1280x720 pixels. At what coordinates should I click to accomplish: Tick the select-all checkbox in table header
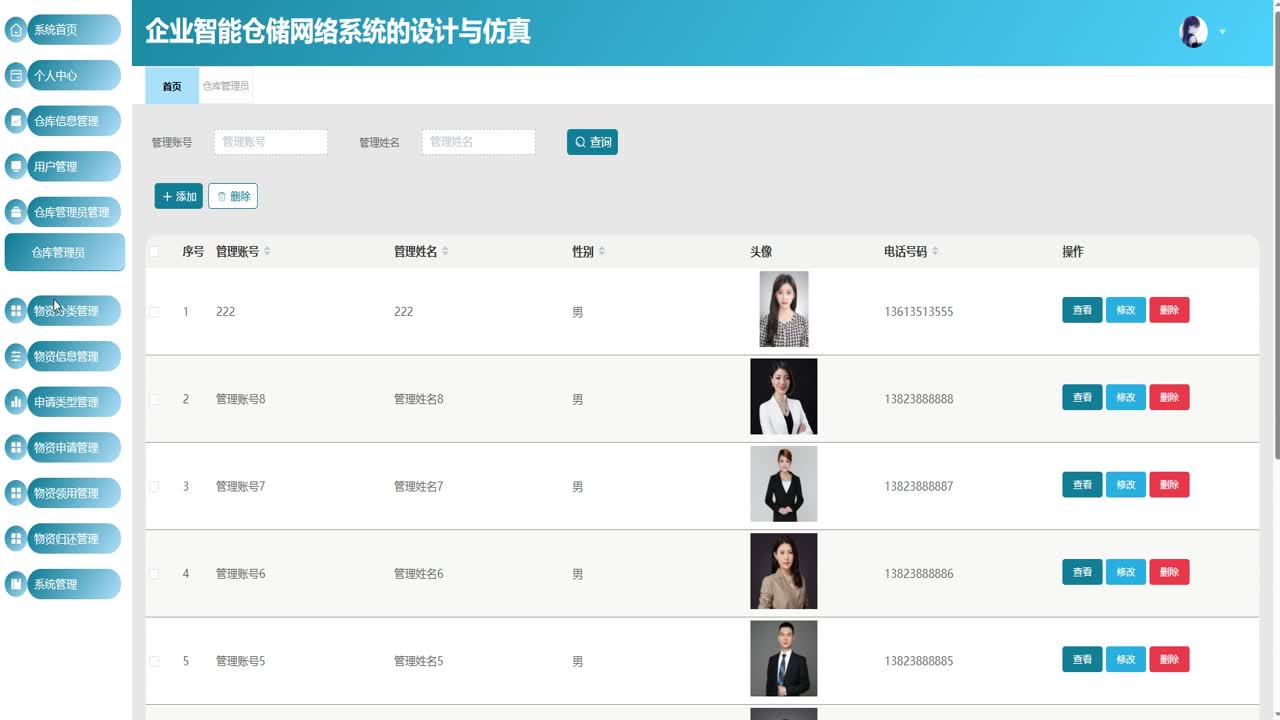(154, 251)
